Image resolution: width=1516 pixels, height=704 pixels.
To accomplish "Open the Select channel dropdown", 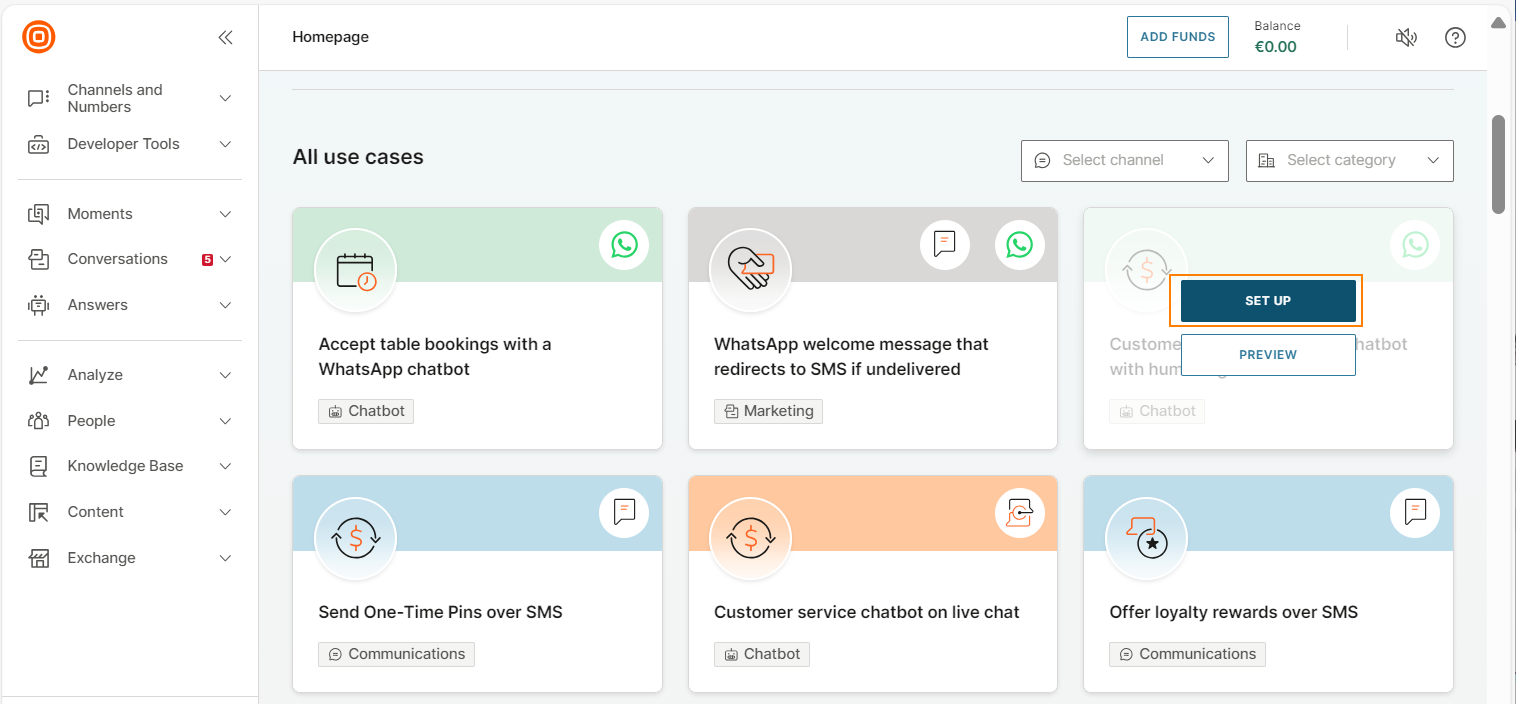I will pos(1124,161).
